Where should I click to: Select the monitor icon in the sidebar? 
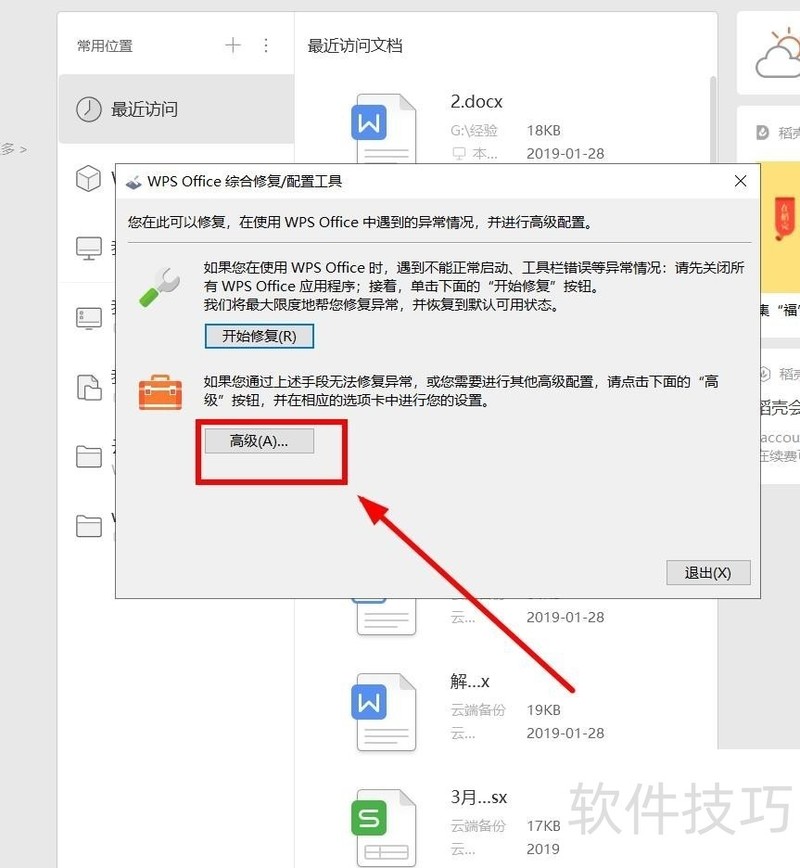89,248
